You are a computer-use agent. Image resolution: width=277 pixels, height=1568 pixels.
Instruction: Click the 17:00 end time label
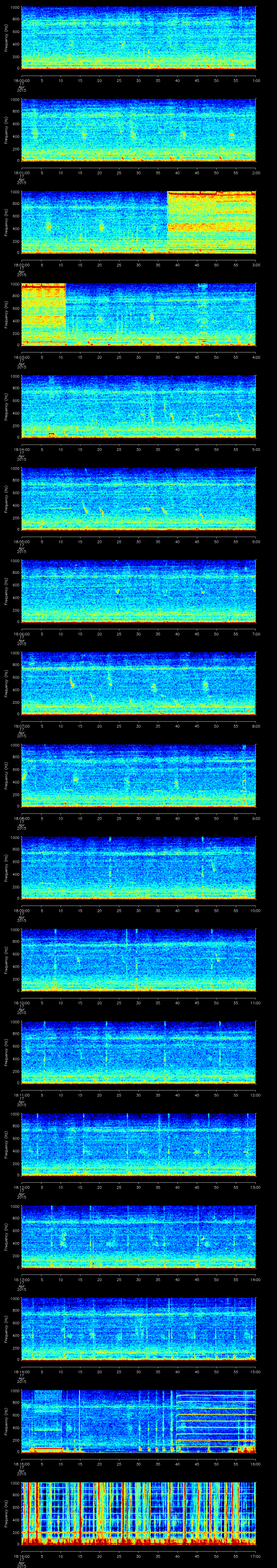(256, 1556)
